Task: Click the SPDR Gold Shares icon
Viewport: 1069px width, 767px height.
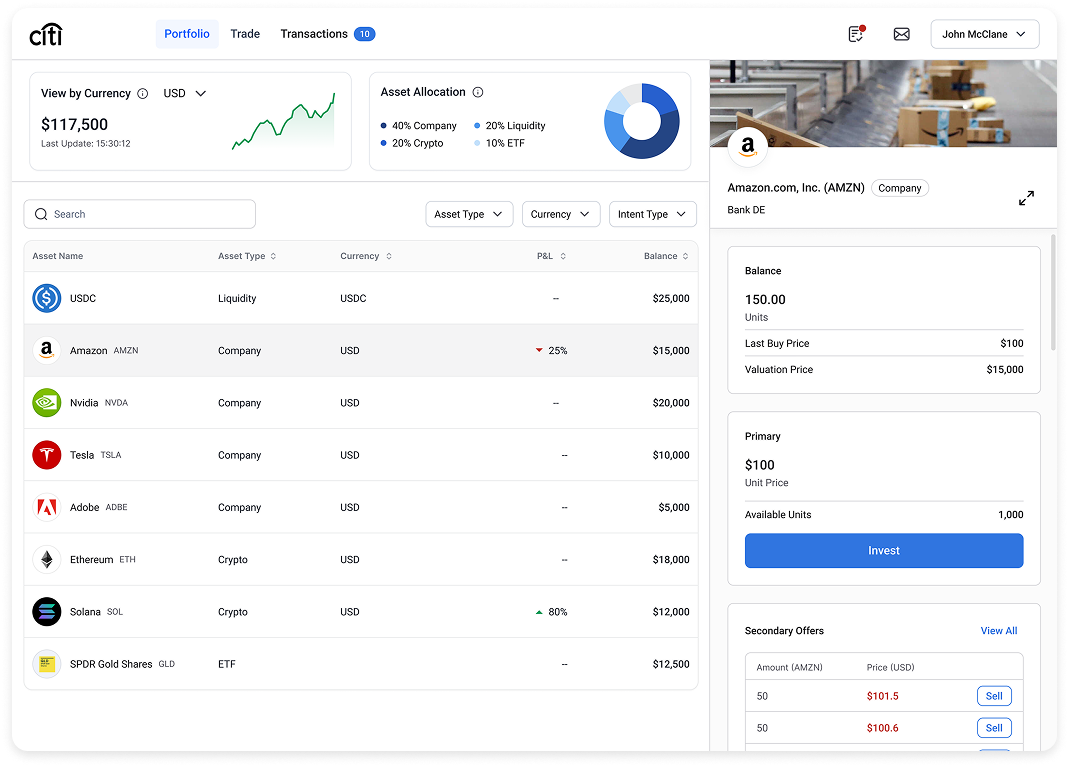Action: coord(47,664)
